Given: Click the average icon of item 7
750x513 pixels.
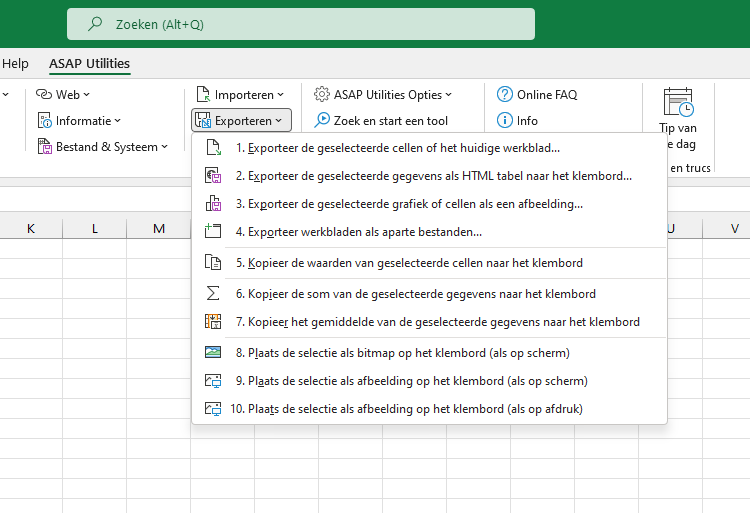Looking at the screenshot, I should coord(213,321).
